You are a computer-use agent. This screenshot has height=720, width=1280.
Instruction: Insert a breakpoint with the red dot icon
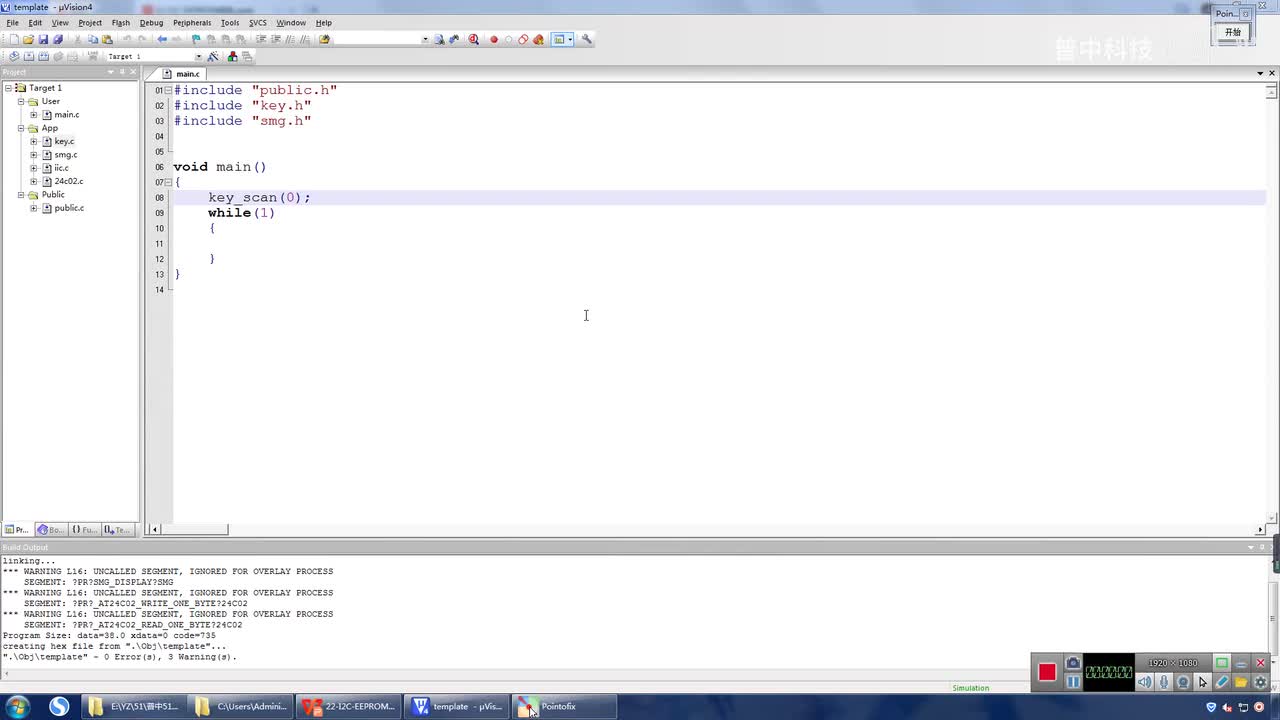pyautogui.click(x=494, y=40)
